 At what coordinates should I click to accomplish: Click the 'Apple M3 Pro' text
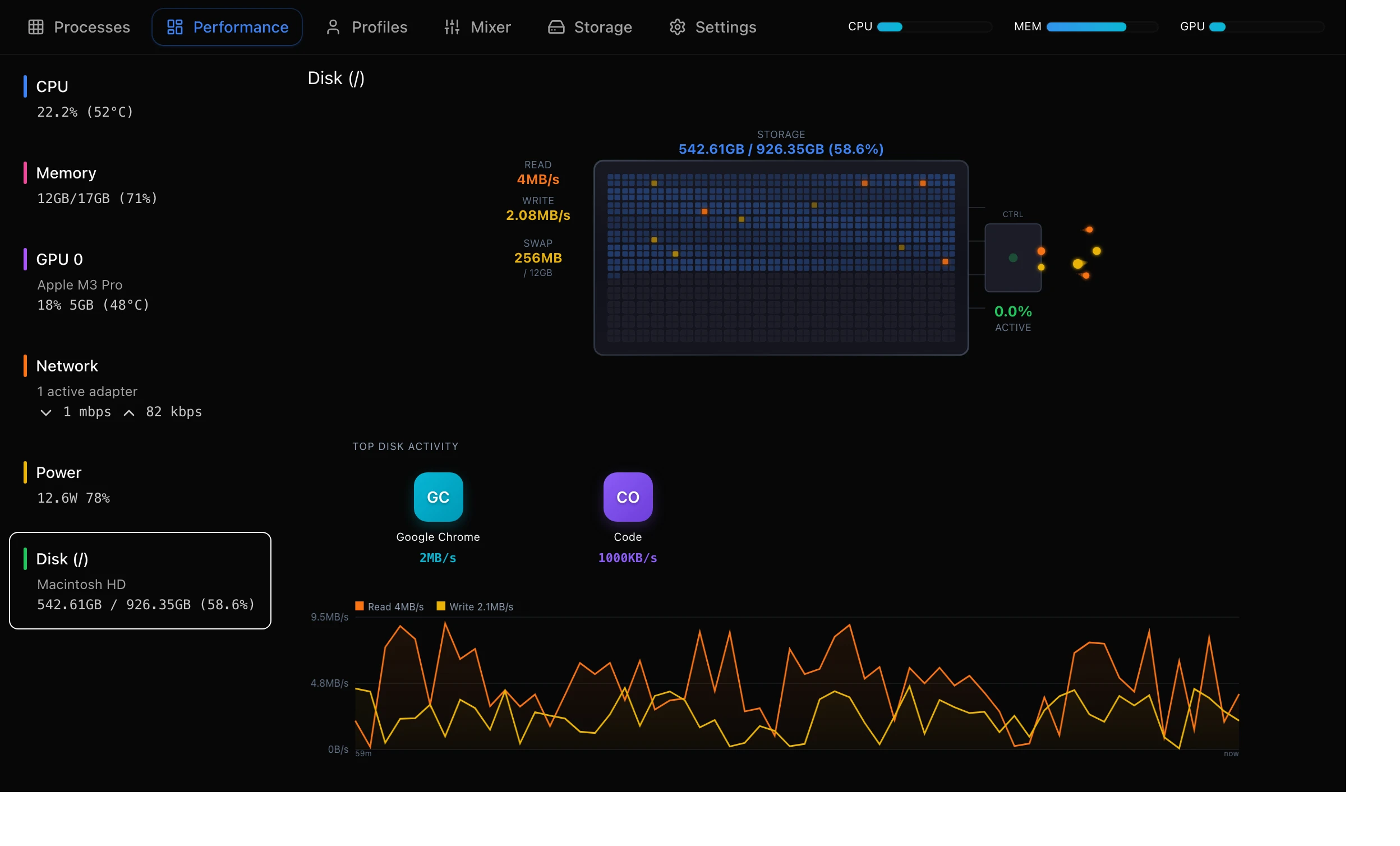(80, 284)
